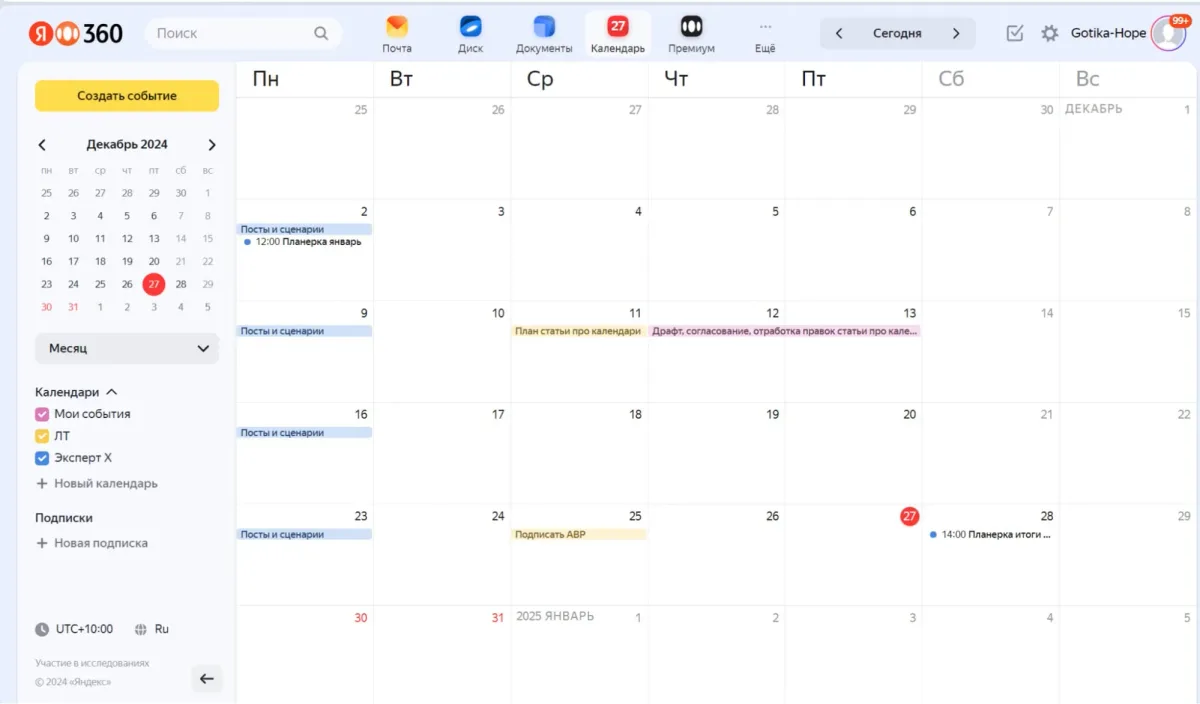Click the search magnifier icon
Screen dimensions: 1200x704
[321, 33]
